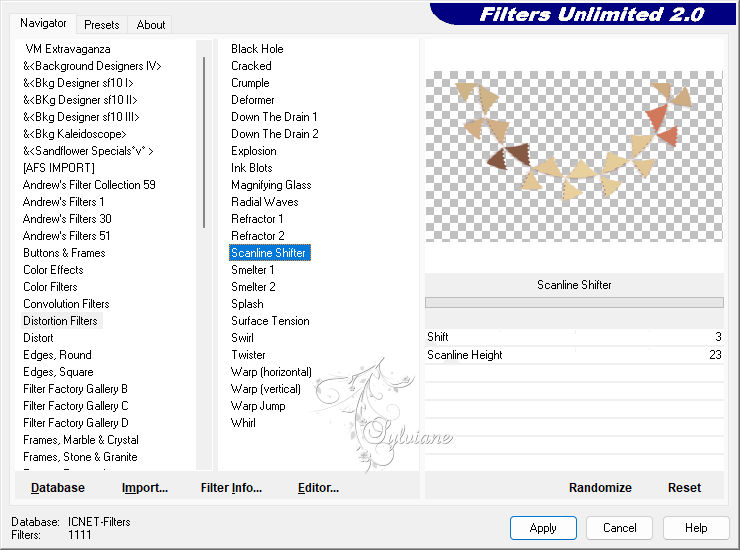Select &<Bkg Designer sf10 I> category
Screen dimensions: 740x550
pyautogui.click(x=78, y=83)
